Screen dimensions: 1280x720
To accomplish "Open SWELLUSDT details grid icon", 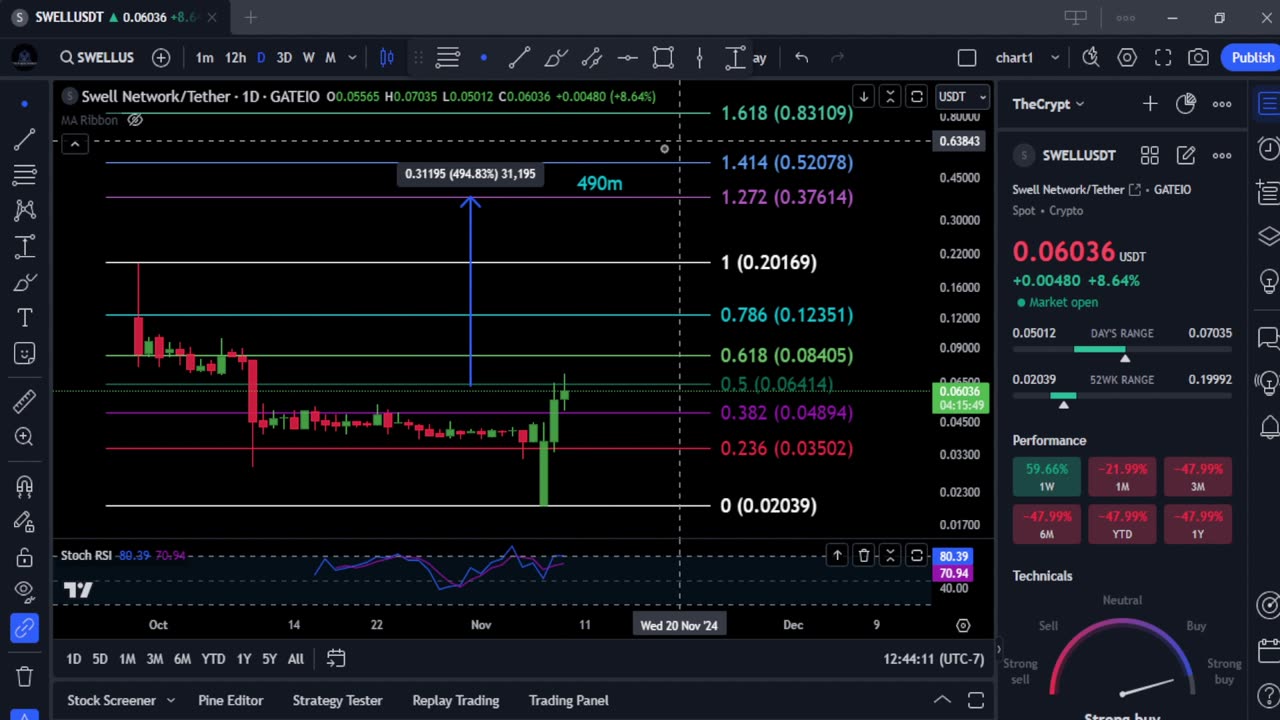I will [x=1150, y=156].
